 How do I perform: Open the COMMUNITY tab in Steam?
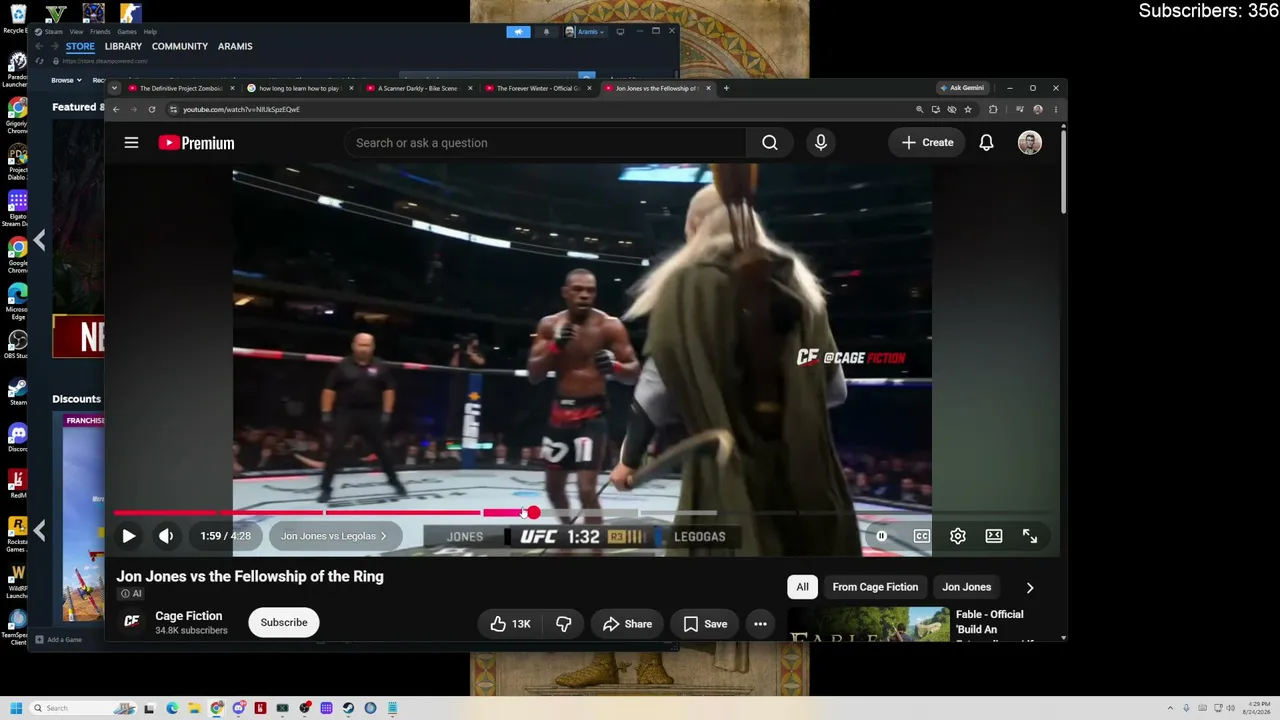[180, 46]
